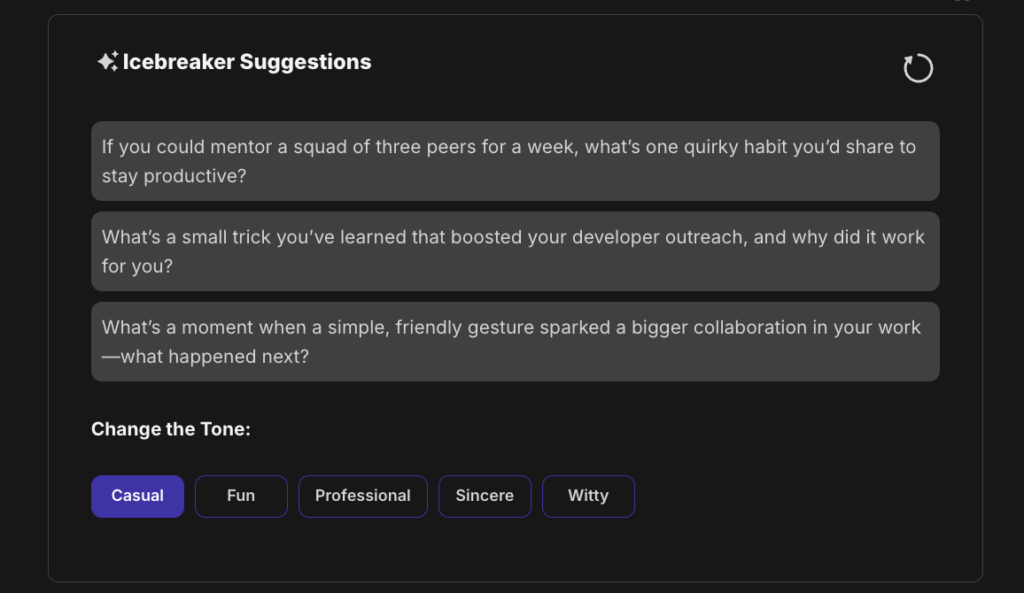The image size is (1024, 593).
Task: Click "what happened next?" in third suggestion
Action: point(214,357)
